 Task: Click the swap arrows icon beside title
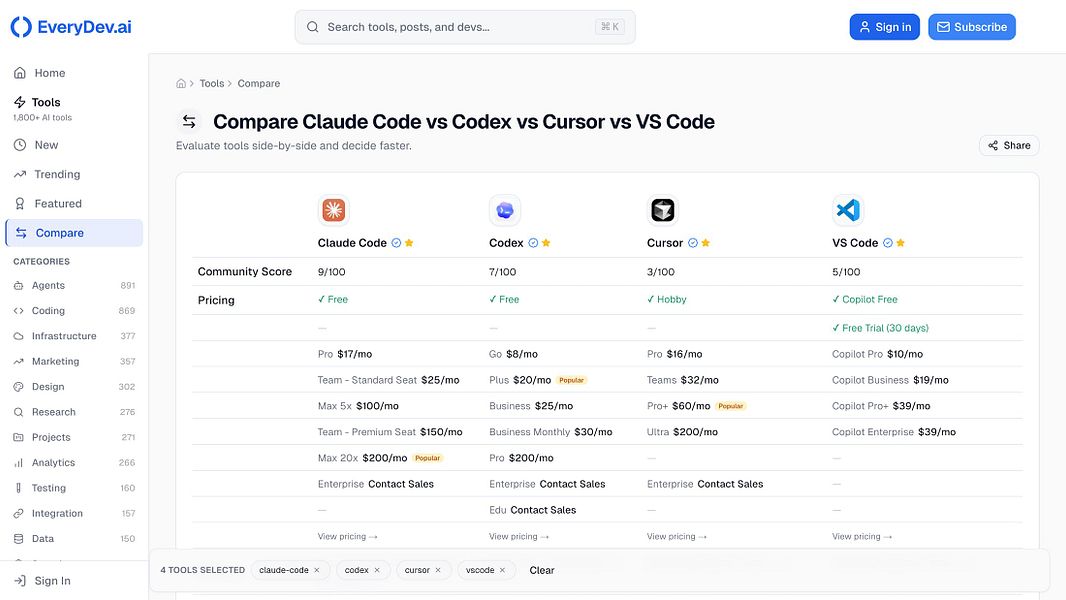189,122
